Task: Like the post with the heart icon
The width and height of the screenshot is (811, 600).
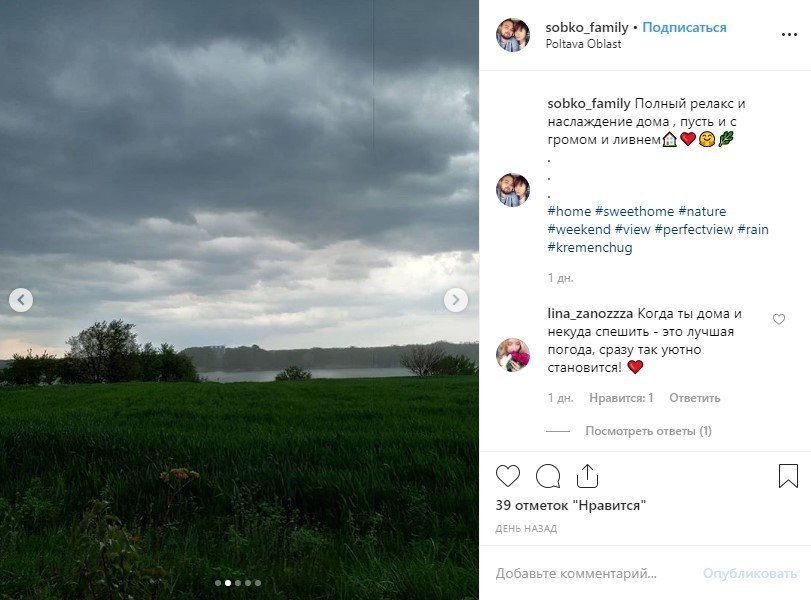Action: (507, 475)
